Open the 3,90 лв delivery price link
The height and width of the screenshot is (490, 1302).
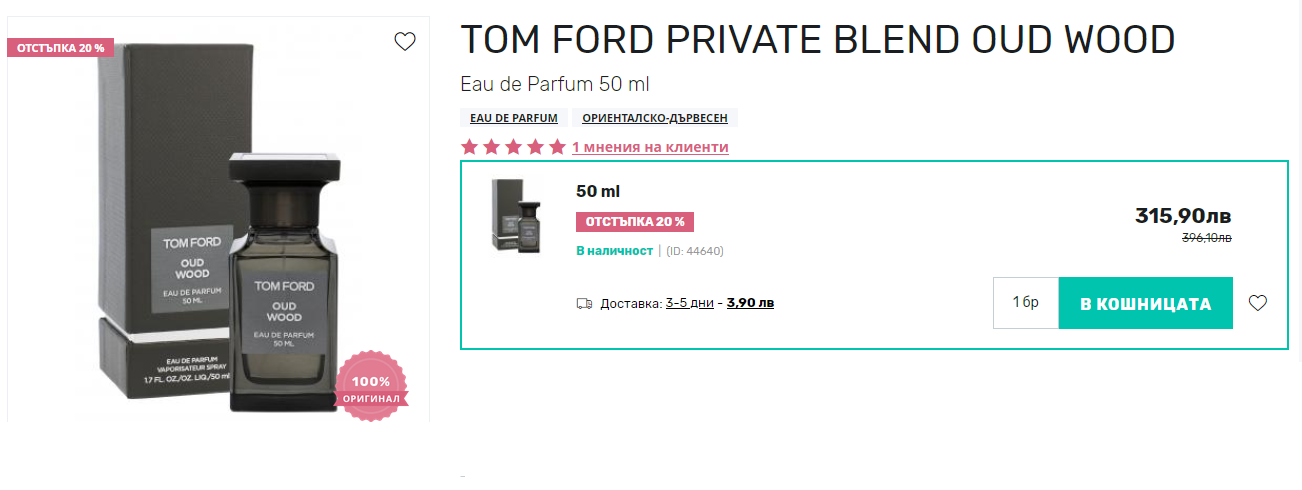pos(750,303)
